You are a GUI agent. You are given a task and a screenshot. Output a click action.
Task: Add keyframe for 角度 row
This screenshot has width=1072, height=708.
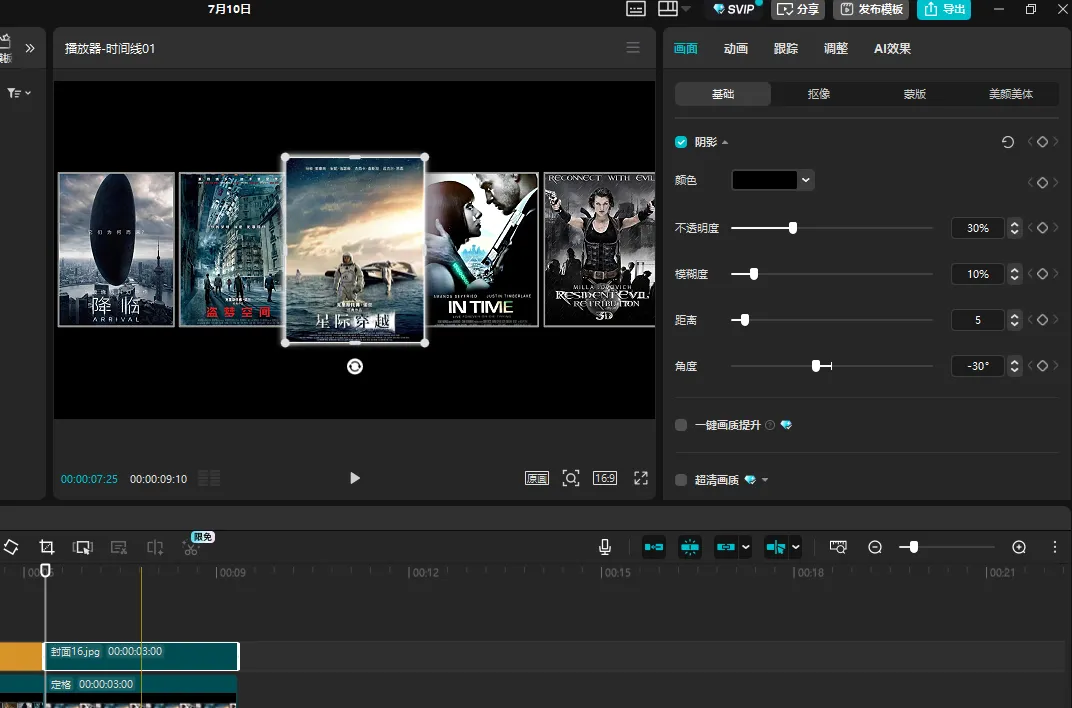pos(1042,366)
